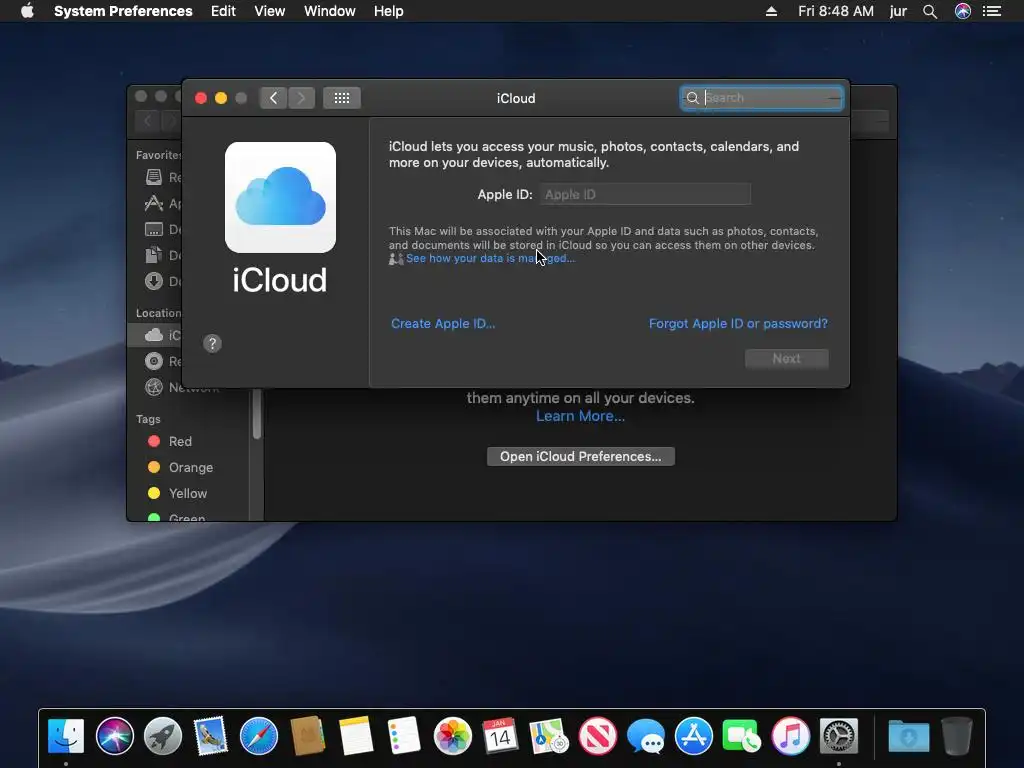This screenshot has width=1024, height=768.
Task: Open Maps in the Dock
Action: click(x=549, y=736)
